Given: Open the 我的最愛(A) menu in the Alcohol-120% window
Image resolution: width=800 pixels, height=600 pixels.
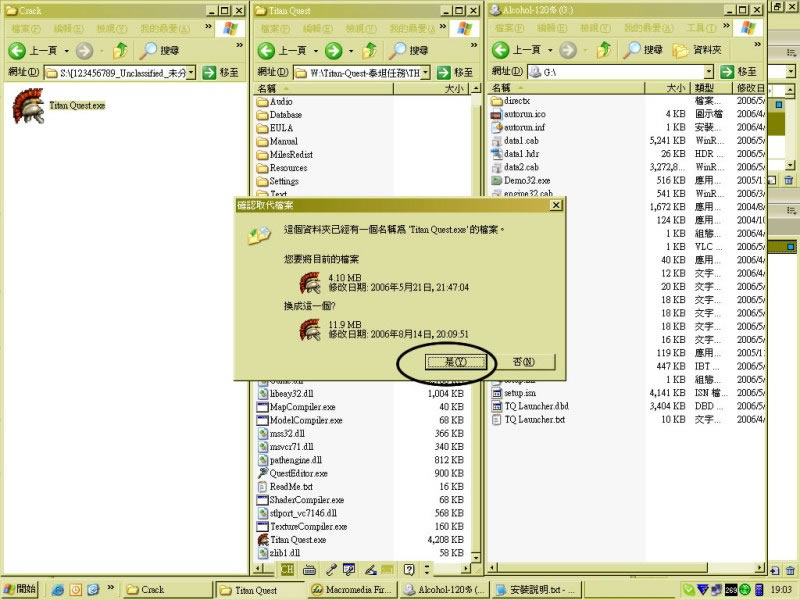Looking at the screenshot, I should 648,28.
